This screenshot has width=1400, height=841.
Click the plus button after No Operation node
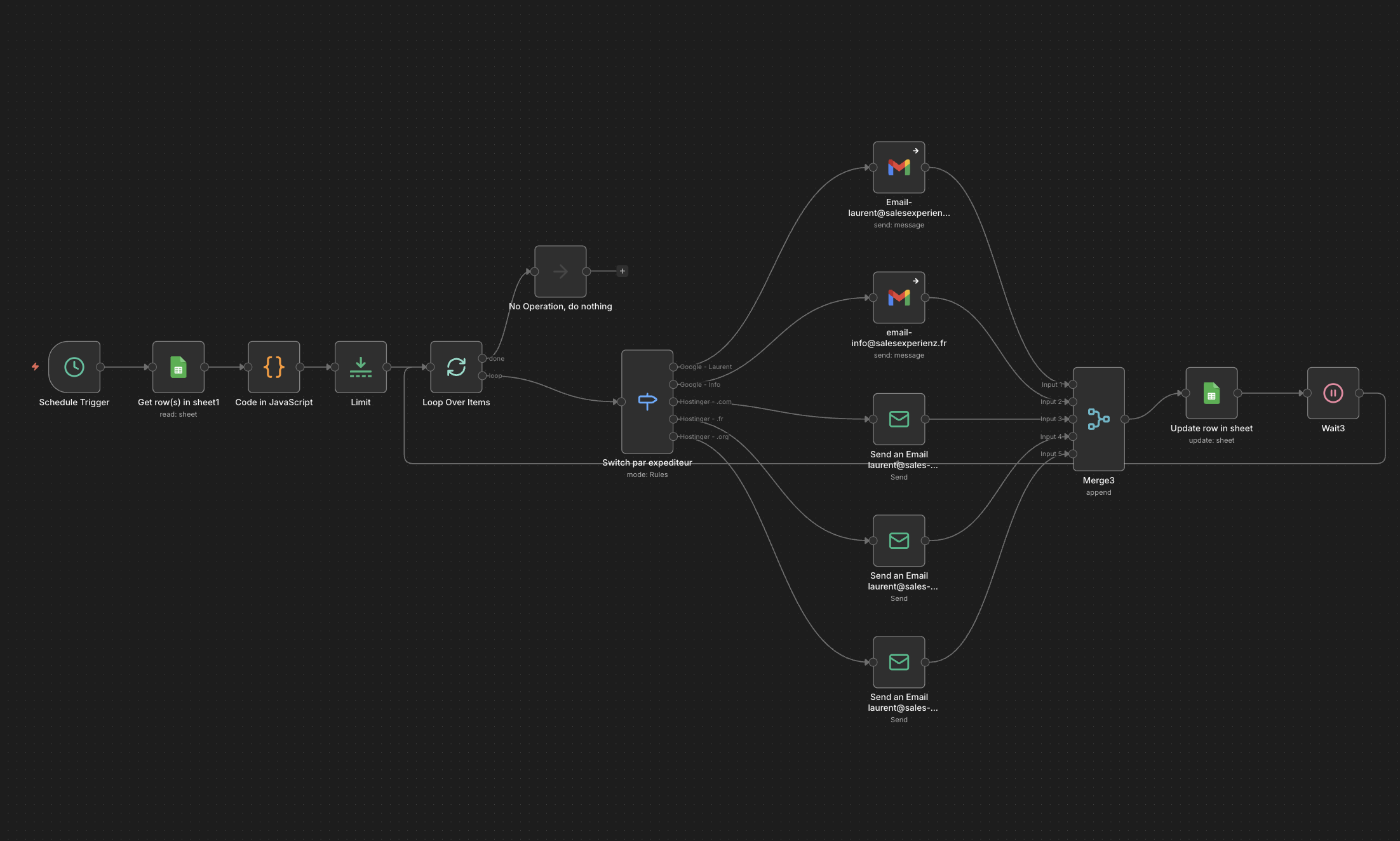(622, 271)
